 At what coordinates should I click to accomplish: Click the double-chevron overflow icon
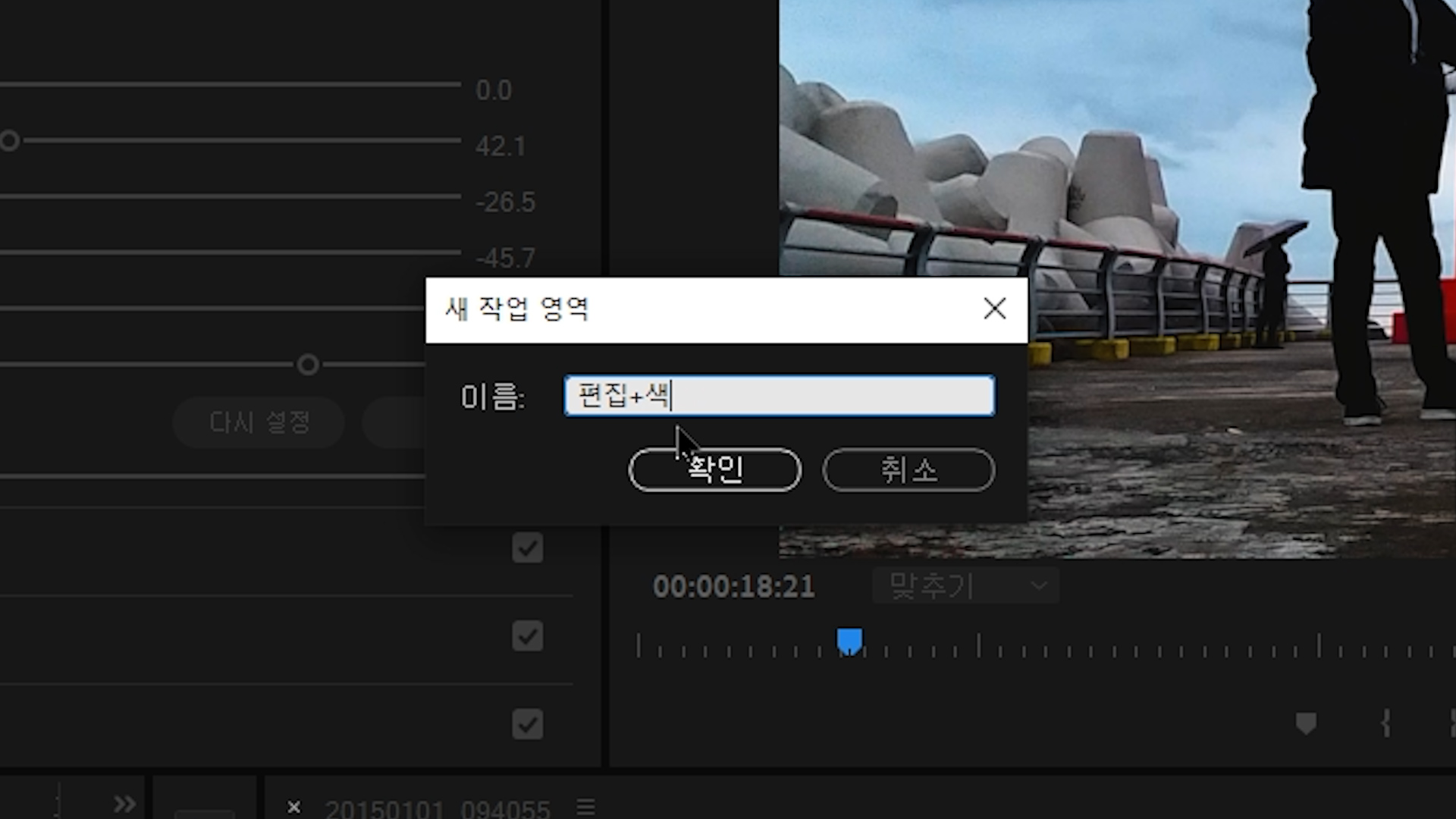point(125,804)
